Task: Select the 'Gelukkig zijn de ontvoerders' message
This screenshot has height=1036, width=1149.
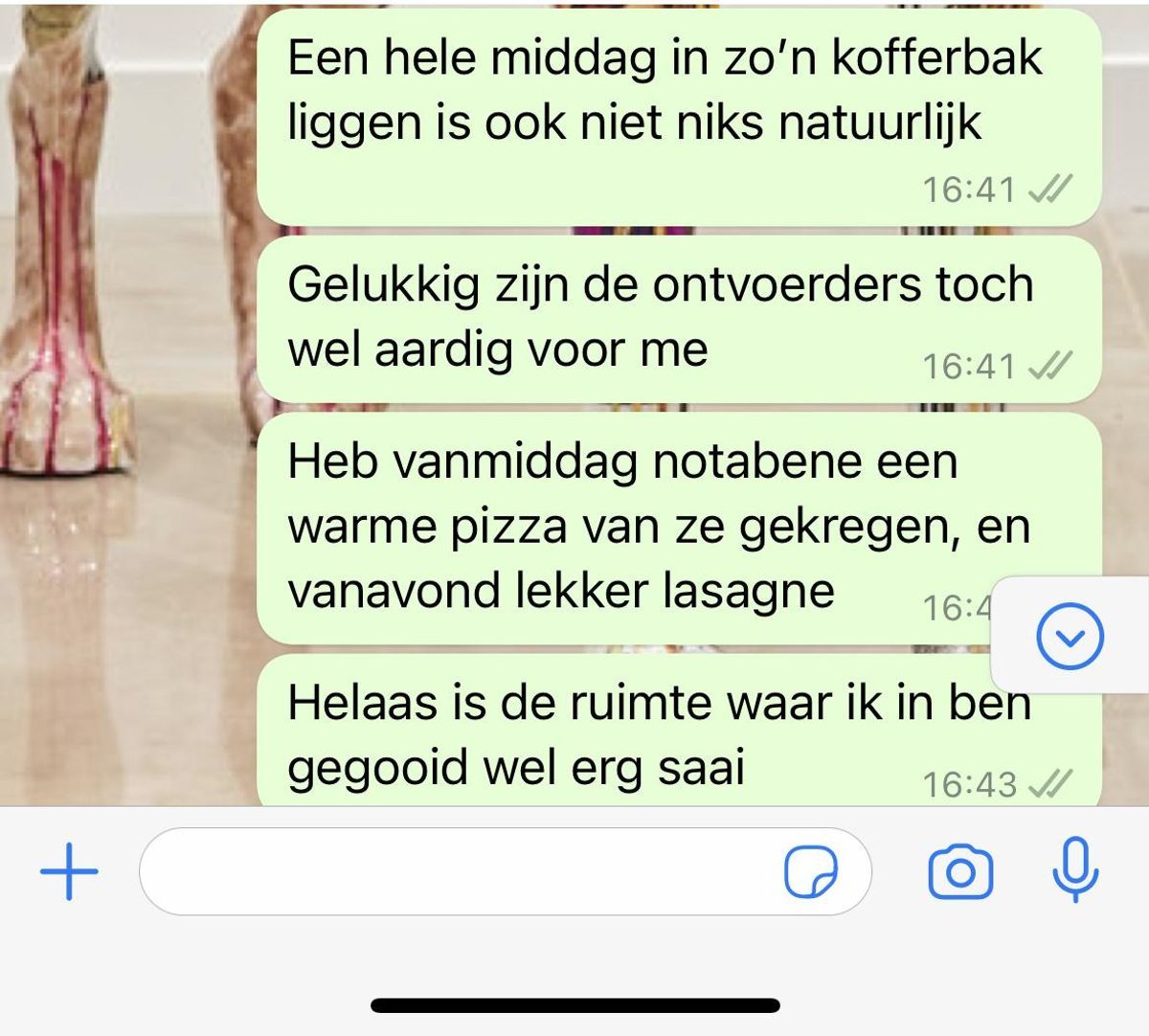Action: click(x=679, y=319)
